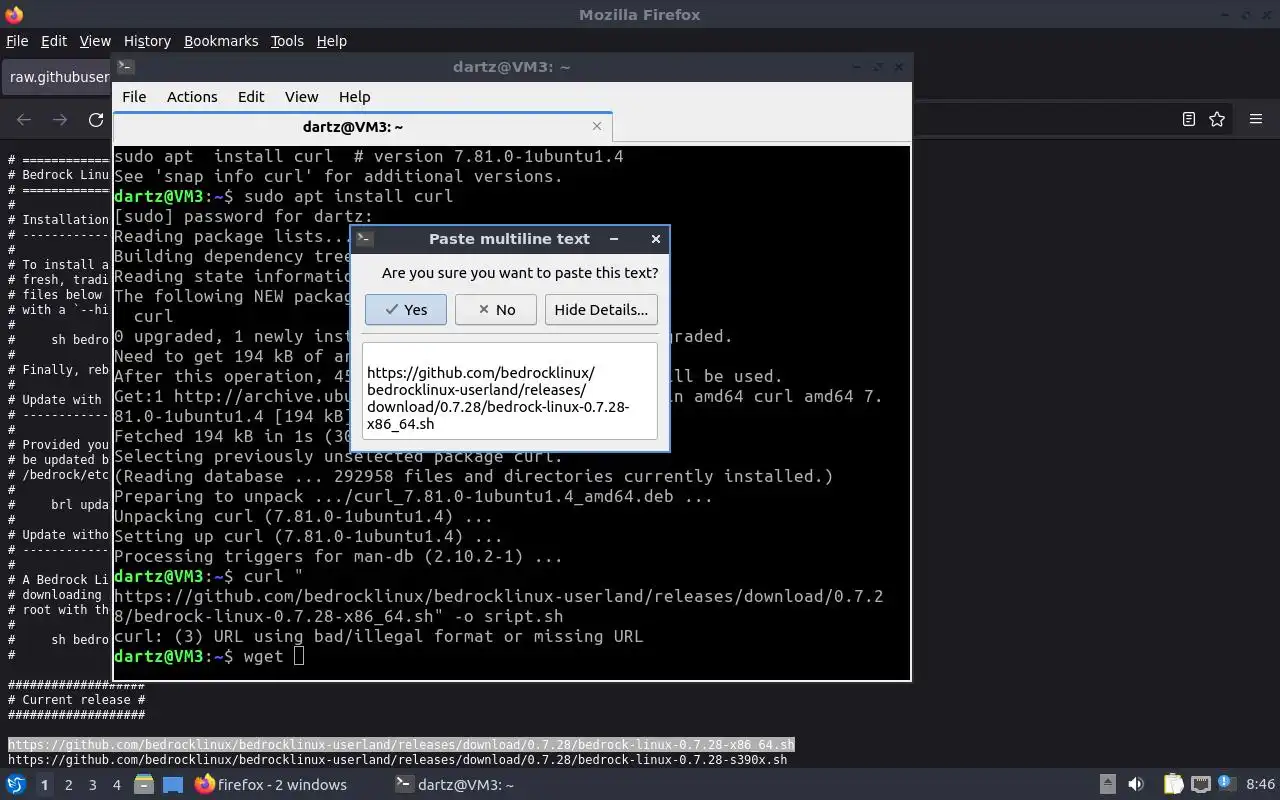Decline the paste with No button

tap(495, 310)
